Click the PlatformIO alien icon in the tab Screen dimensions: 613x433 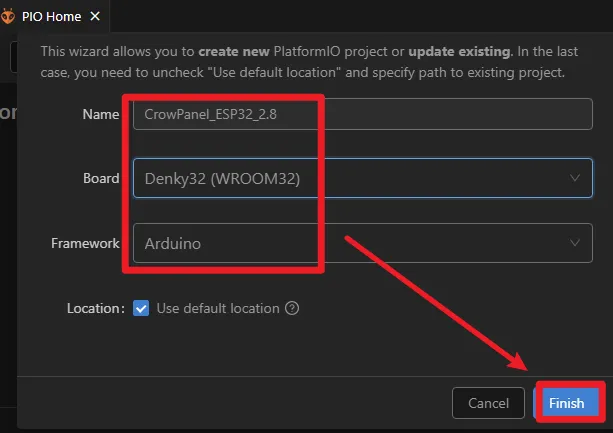click(9, 16)
